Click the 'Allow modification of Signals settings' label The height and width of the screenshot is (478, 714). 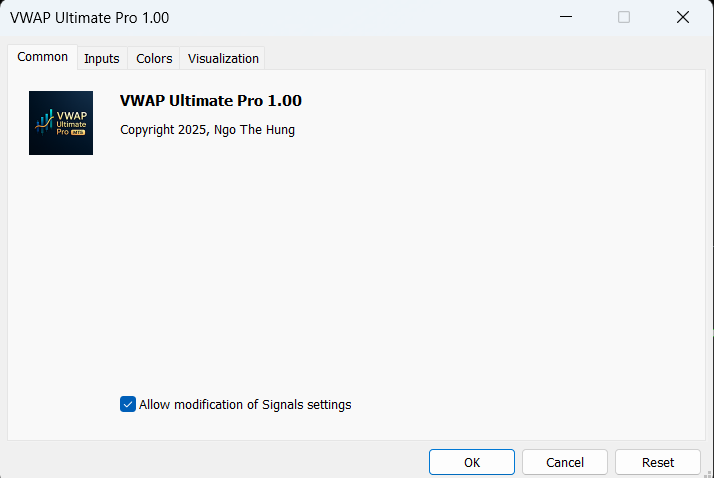coord(245,405)
